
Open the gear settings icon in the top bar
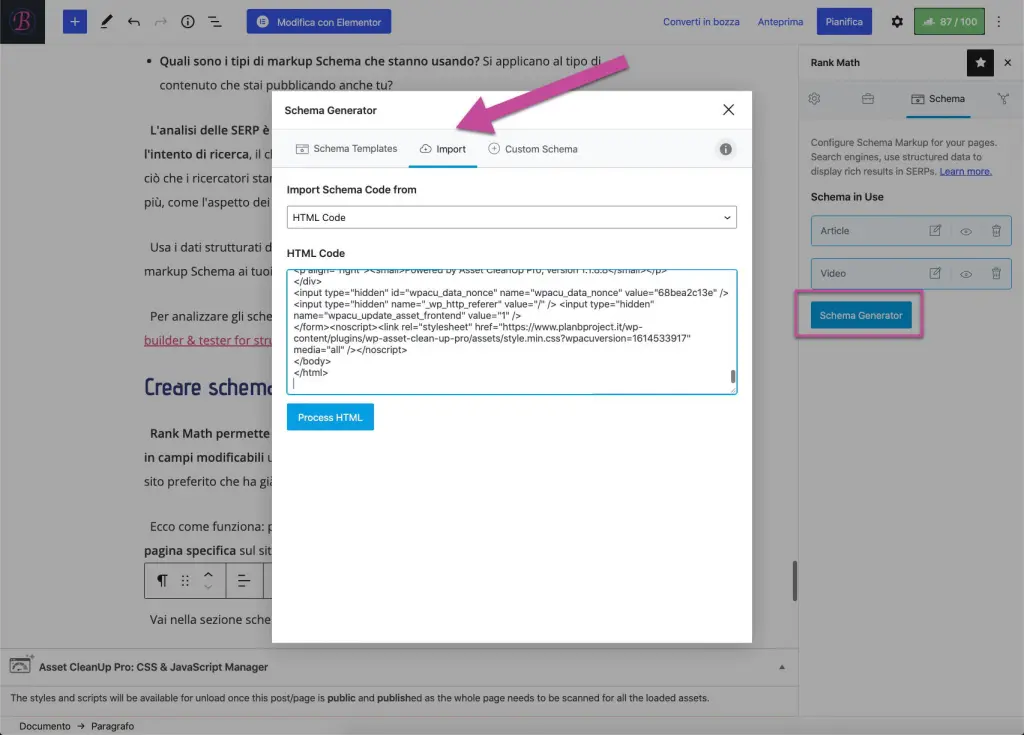[x=897, y=22]
